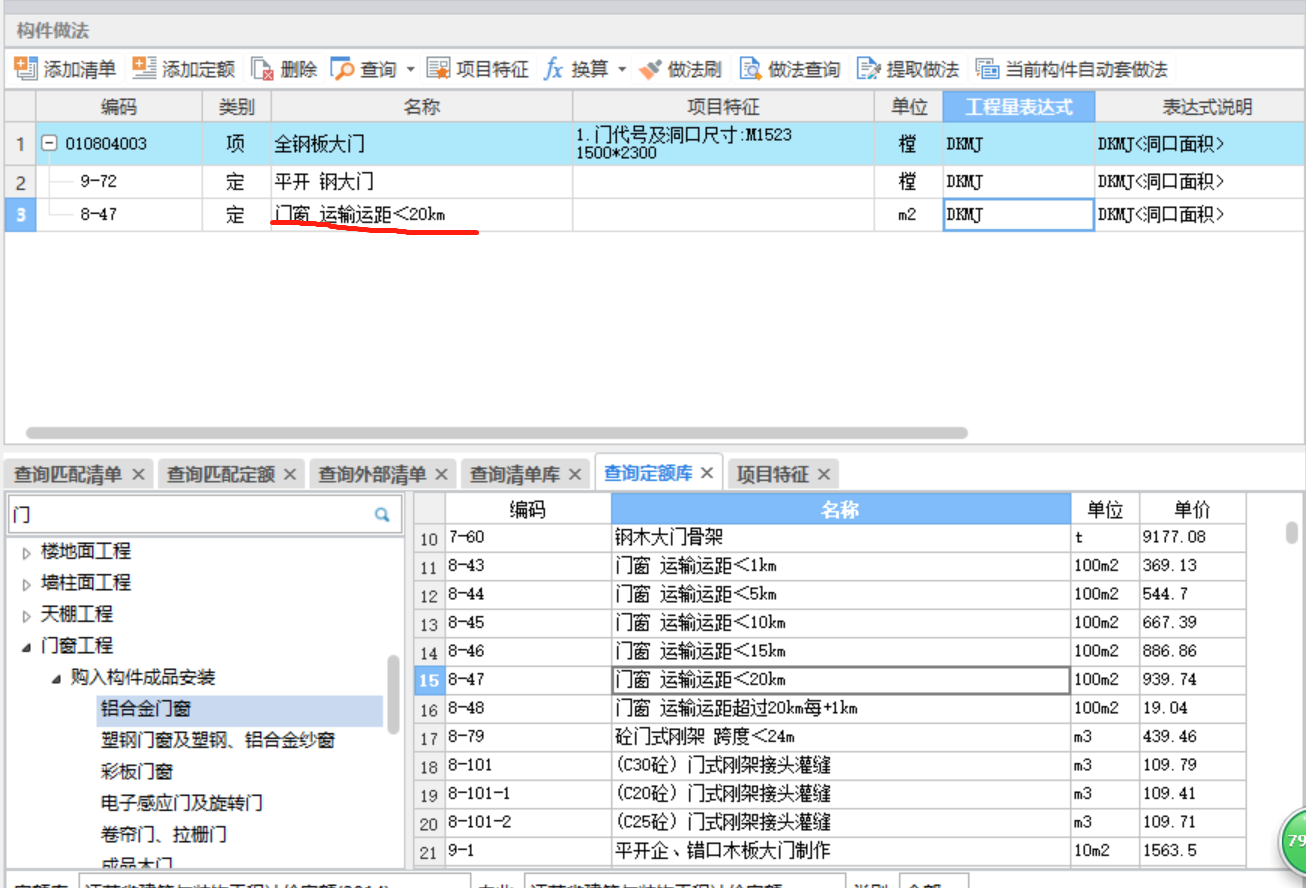Switch to the 查询外部清单 tab
The width and height of the screenshot is (1306, 888).
tap(372, 474)
